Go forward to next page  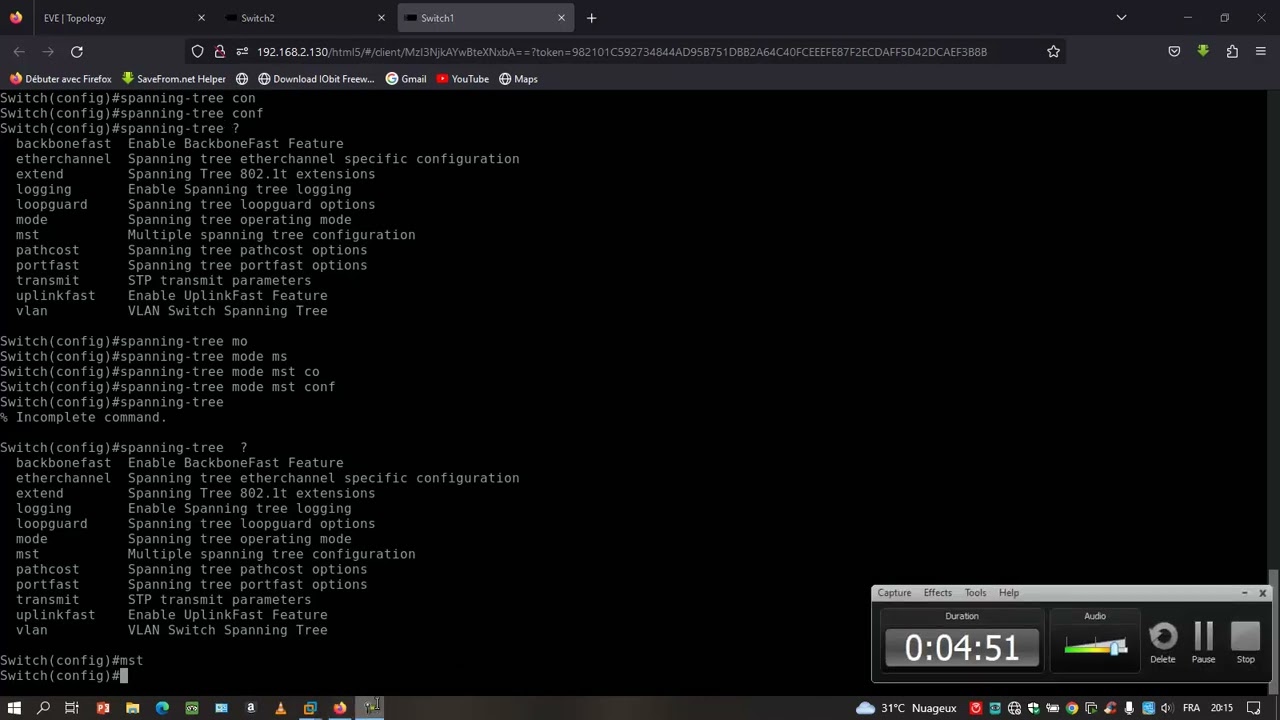[47, 52]
